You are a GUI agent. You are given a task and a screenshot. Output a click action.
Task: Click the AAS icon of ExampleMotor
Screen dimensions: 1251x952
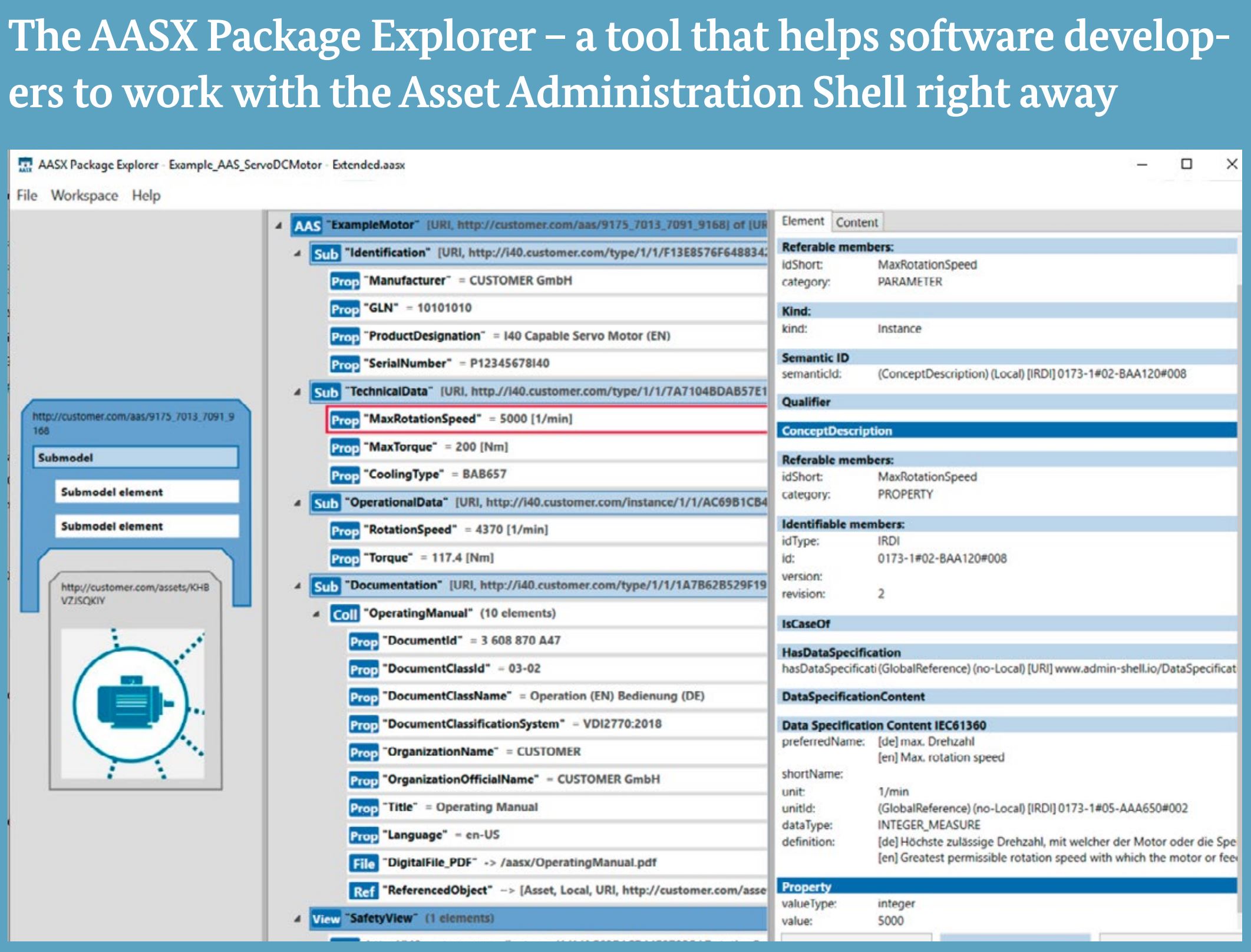pos(307,226)
